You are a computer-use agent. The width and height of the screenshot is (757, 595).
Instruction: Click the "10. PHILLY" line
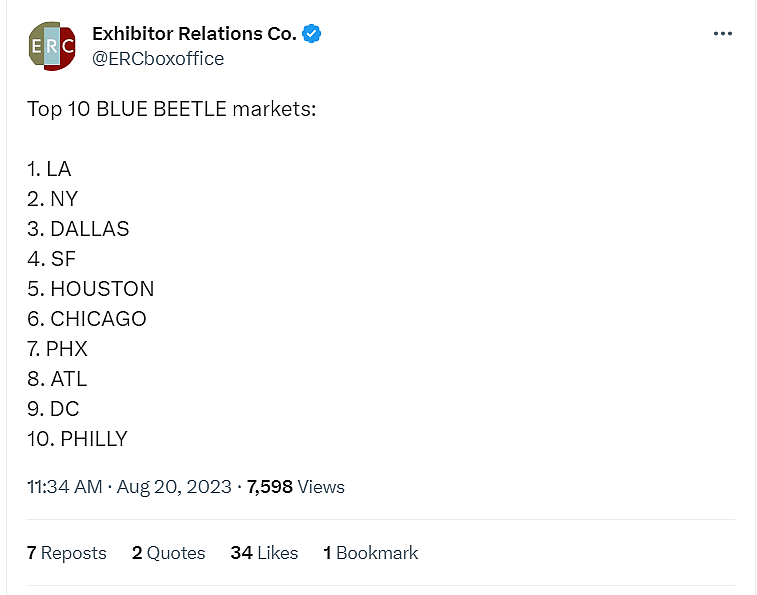78,439
